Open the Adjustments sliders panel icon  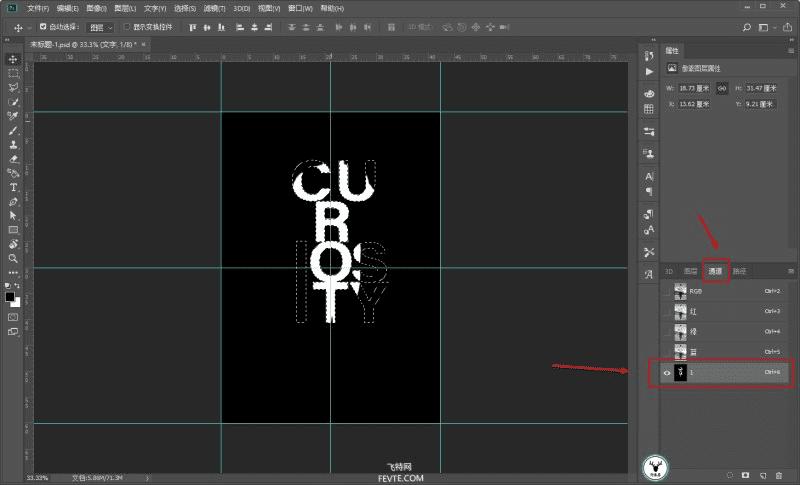click(x=649, y=132)
